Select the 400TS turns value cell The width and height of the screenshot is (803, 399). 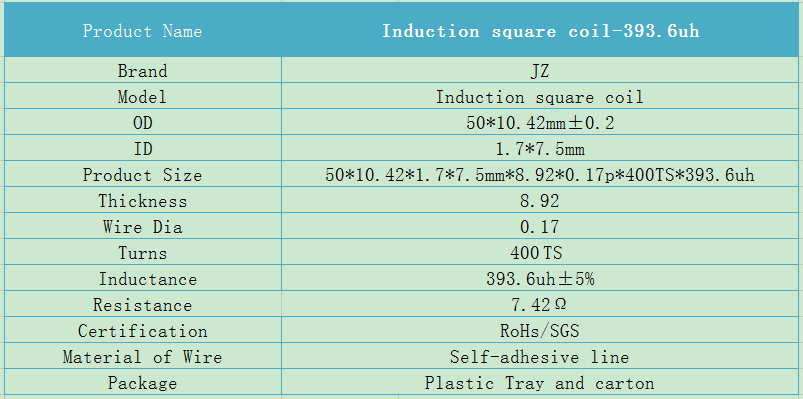[x=542, y=252]
